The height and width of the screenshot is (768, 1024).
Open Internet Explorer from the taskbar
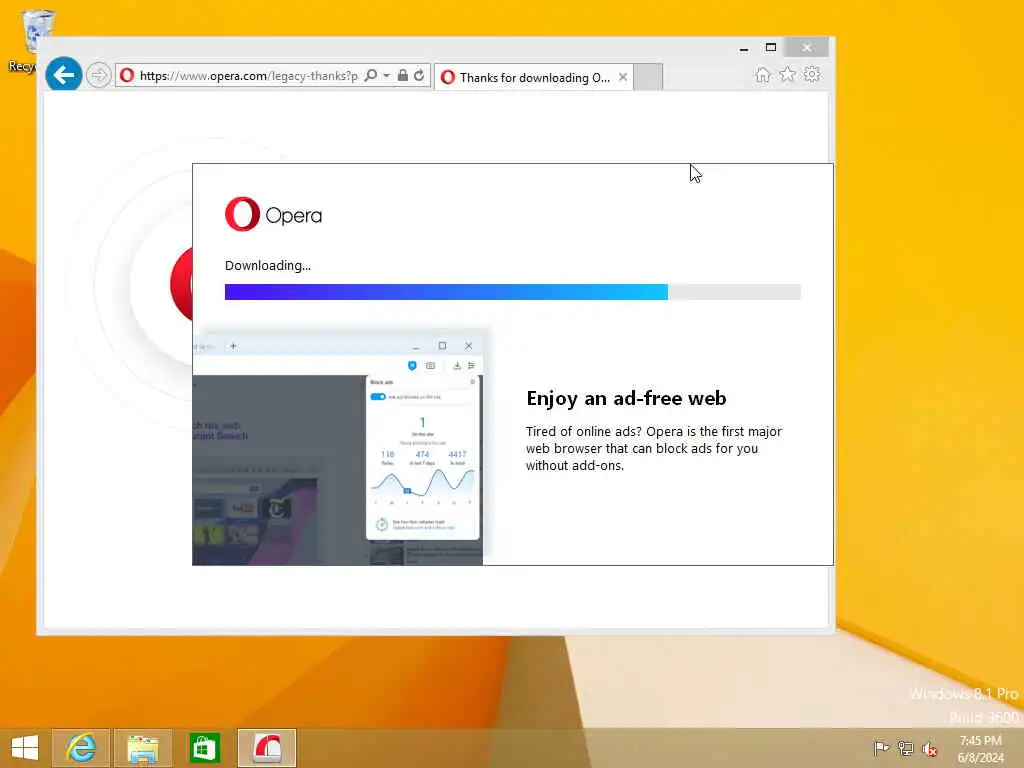click(x=81, y=748)
